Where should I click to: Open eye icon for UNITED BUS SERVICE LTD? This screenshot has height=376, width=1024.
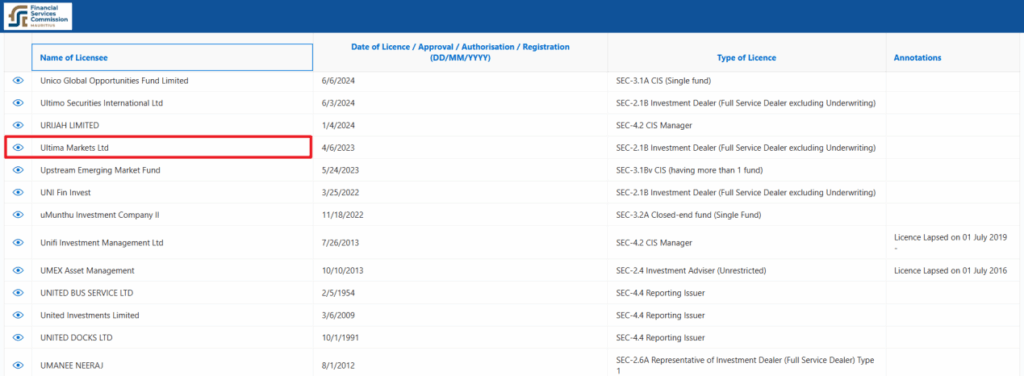coord(18,293)
